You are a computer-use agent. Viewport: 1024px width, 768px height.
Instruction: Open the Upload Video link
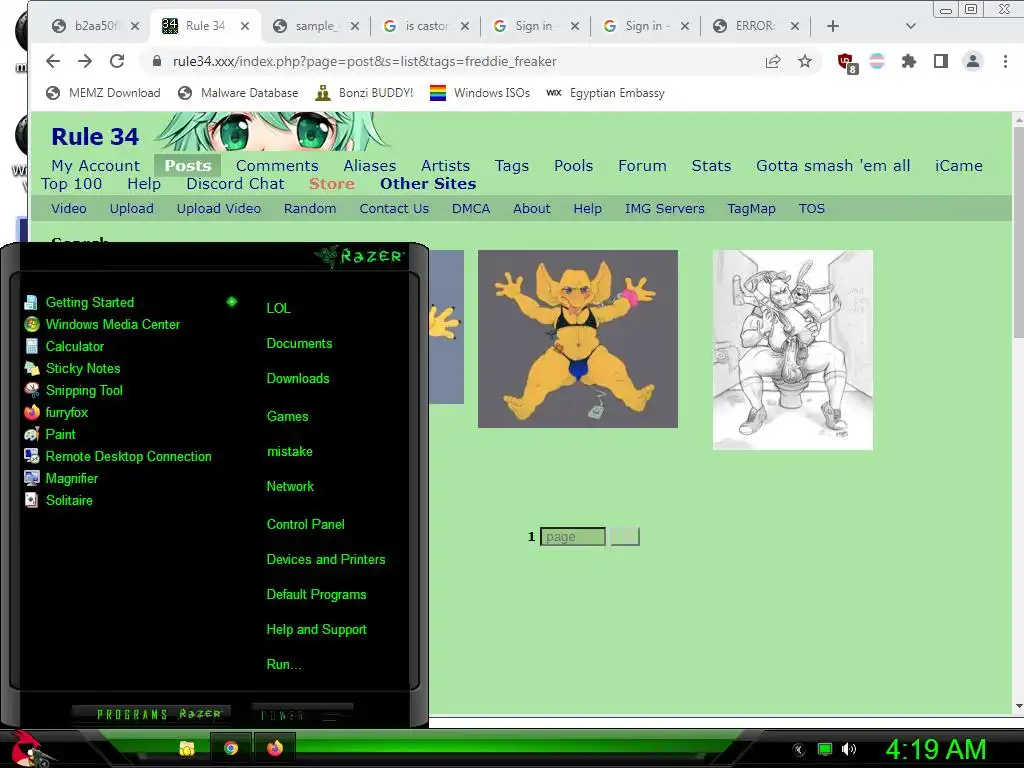219,208
